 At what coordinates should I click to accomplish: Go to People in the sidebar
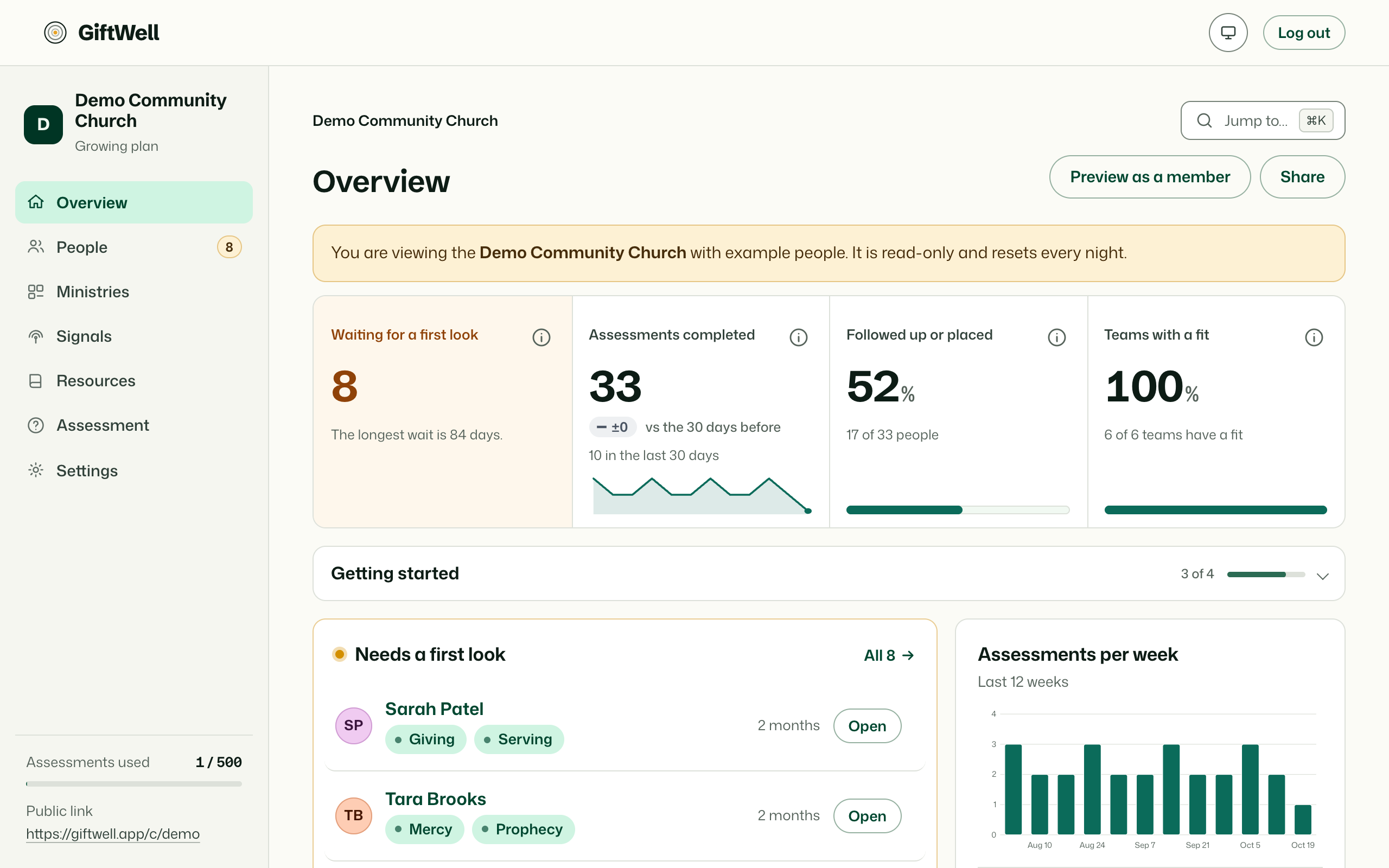pos(133,247)
